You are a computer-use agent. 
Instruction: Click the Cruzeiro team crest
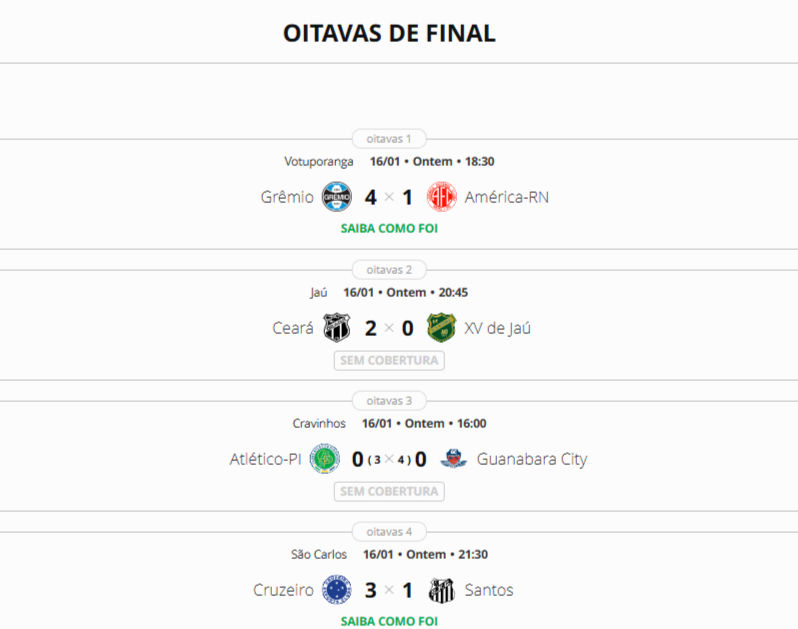[x=337, y=590]
